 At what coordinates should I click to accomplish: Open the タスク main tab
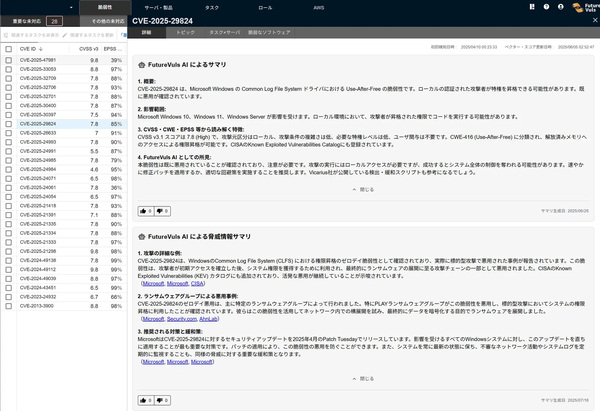point(212,7)
